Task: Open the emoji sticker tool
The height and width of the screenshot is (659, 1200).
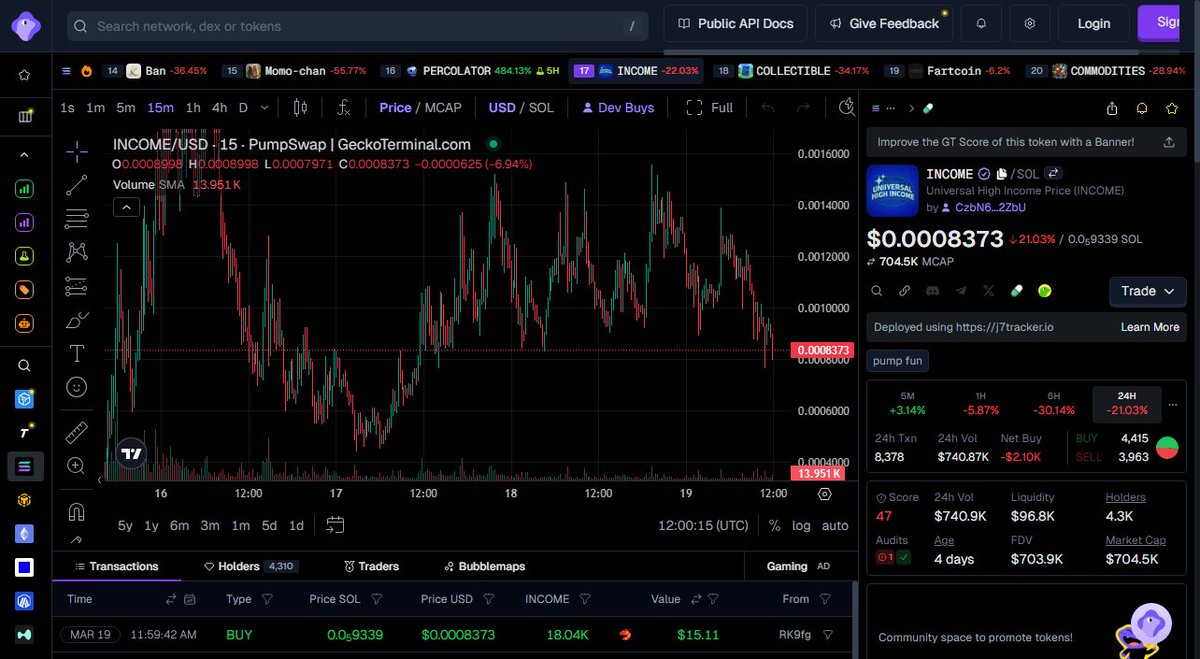Action: [x=76, y=386]
